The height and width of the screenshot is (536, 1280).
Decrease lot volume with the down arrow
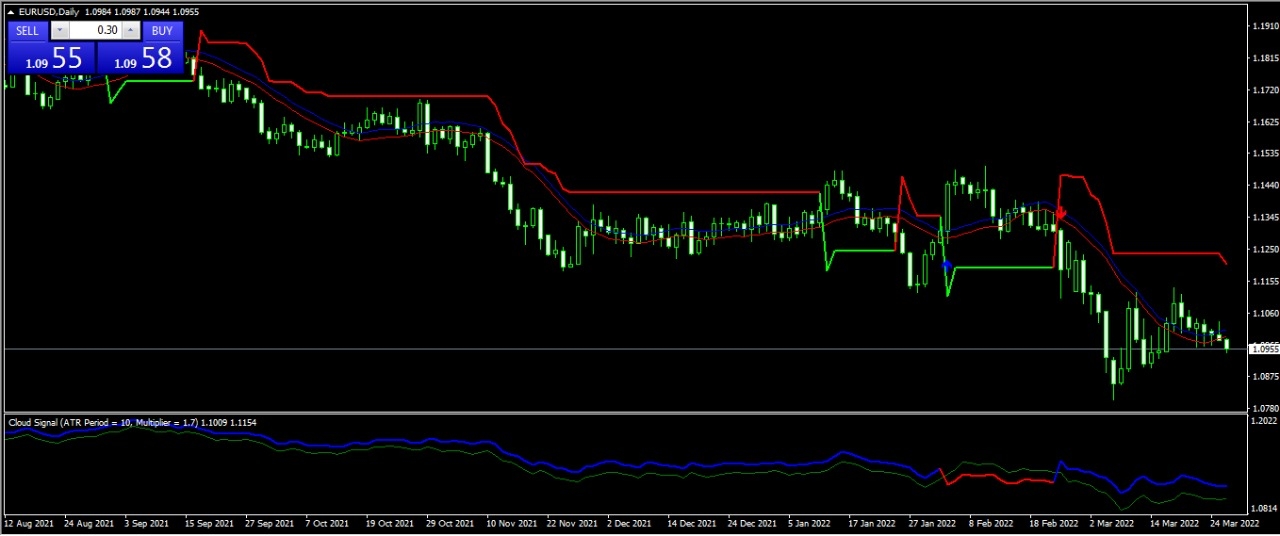57,31
